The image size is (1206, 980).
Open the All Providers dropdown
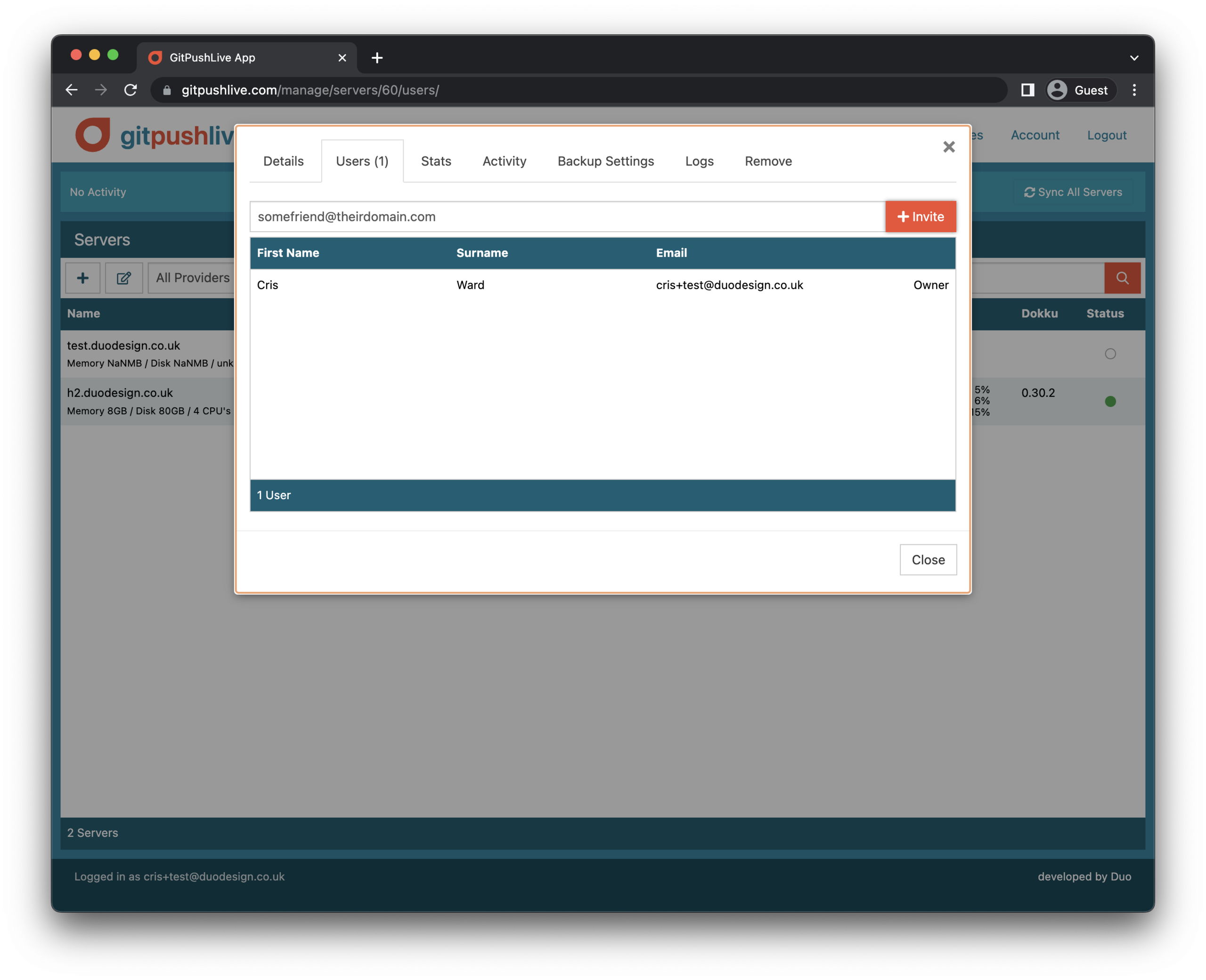click(x=192, y=277)
